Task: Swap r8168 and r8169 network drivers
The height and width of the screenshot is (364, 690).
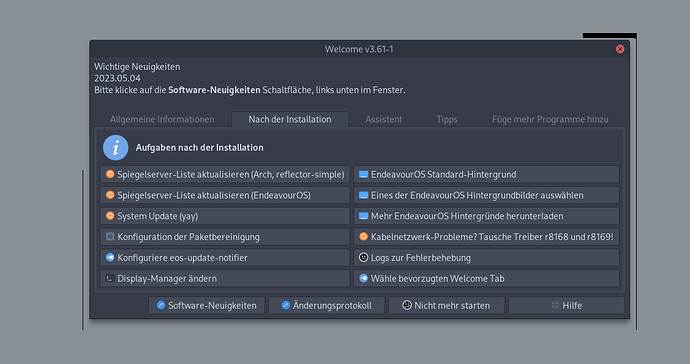Action: pyautogui.click(x=486, y=237)
